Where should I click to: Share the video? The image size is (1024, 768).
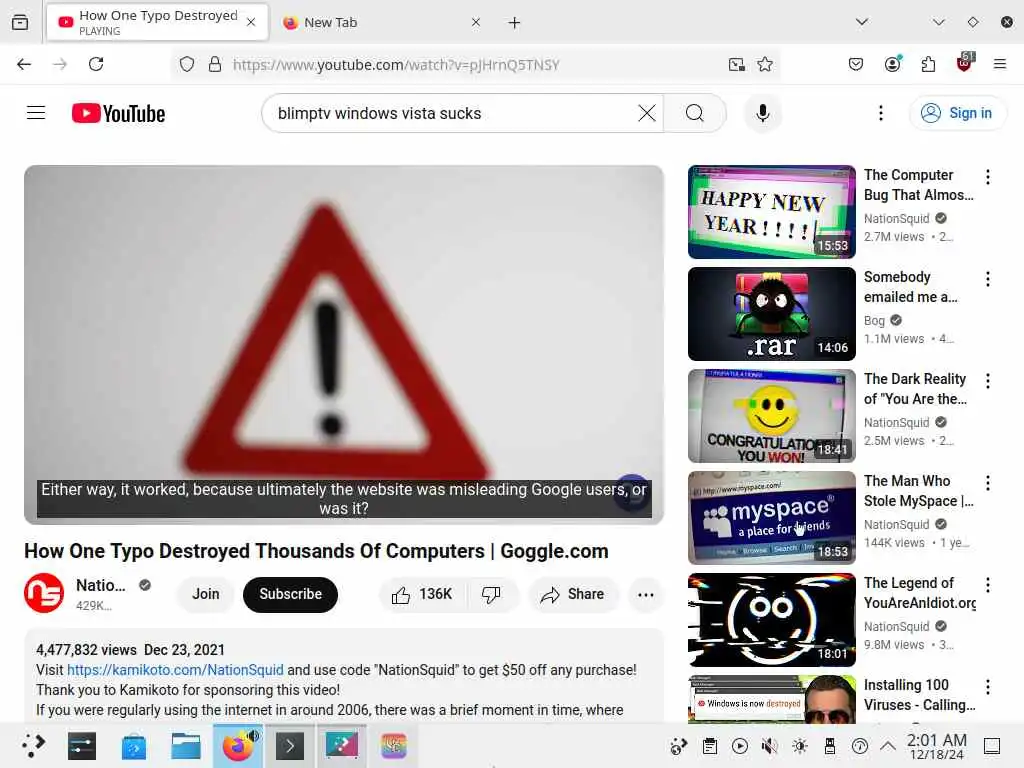click(573, 594)
